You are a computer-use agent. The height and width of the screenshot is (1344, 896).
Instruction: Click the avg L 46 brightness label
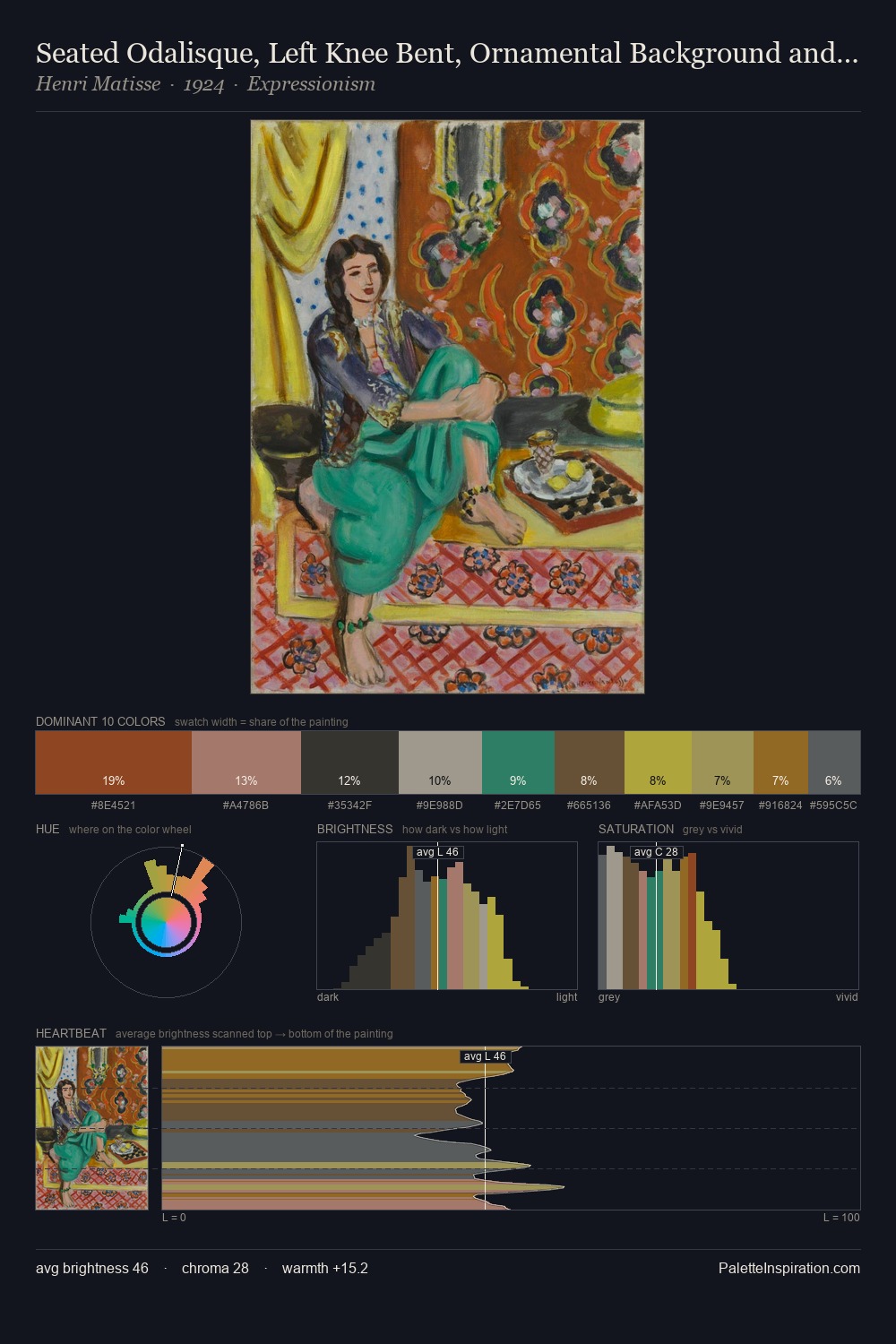[x=437, y=852]
